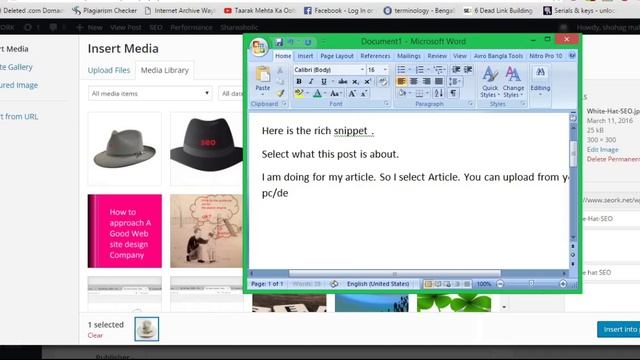Select Center alignment

coord(413,82)
